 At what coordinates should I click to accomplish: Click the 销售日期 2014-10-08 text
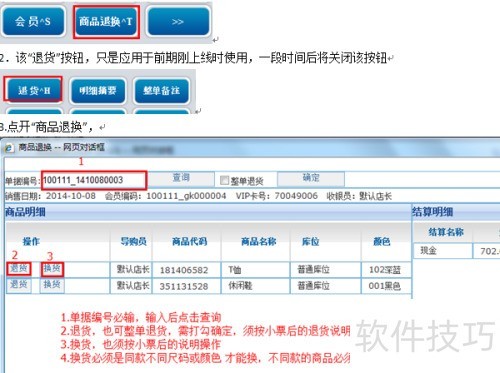coord(51,196)
